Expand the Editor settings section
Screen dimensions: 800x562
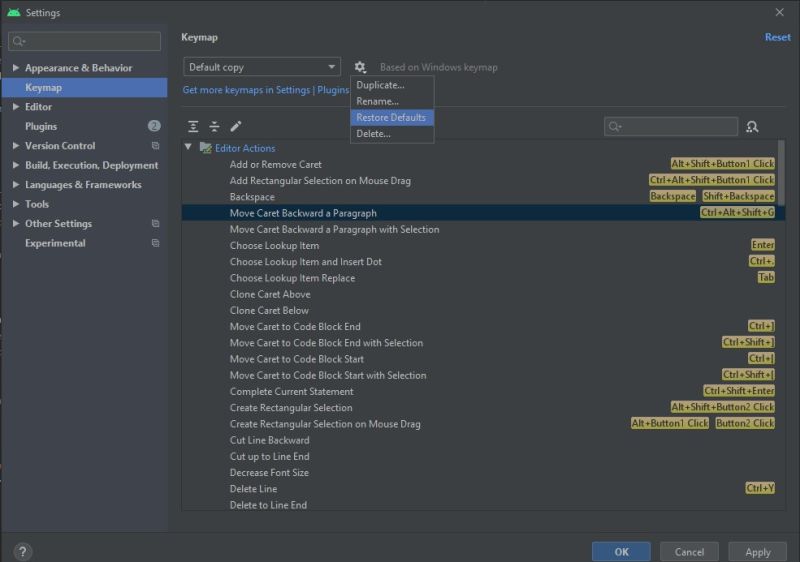[x=16, y=107]
